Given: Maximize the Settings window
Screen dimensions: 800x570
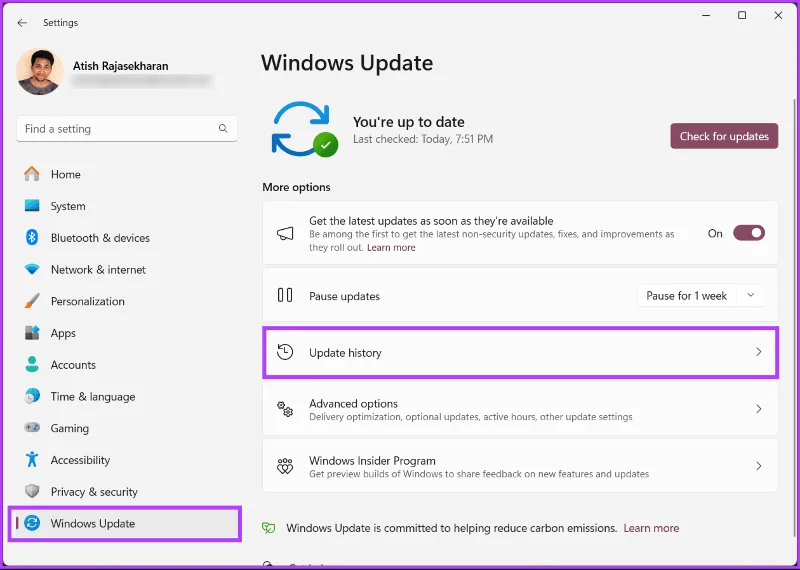Looking at the screenshot, I should coord(742,16).
